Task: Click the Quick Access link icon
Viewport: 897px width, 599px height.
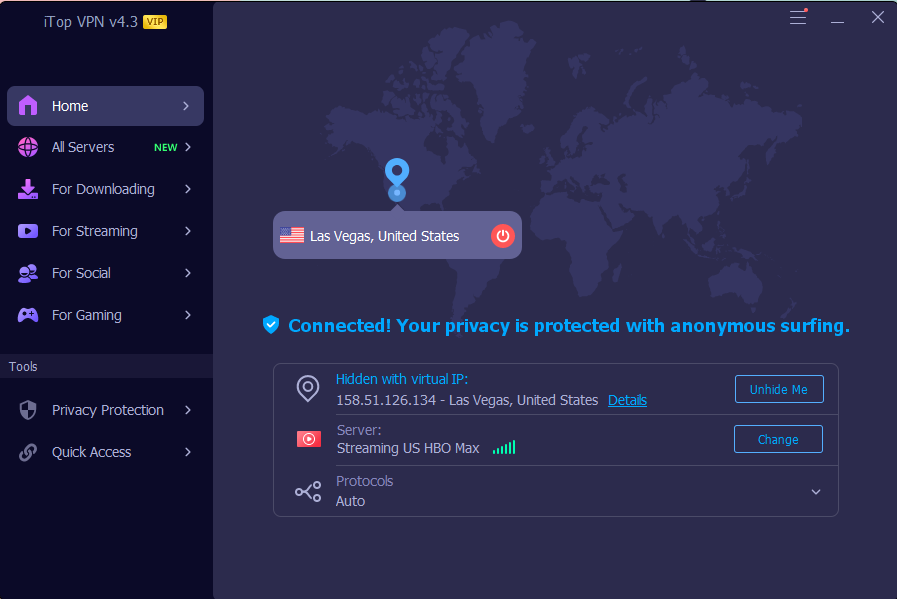Action: click(x=28, y=452)
